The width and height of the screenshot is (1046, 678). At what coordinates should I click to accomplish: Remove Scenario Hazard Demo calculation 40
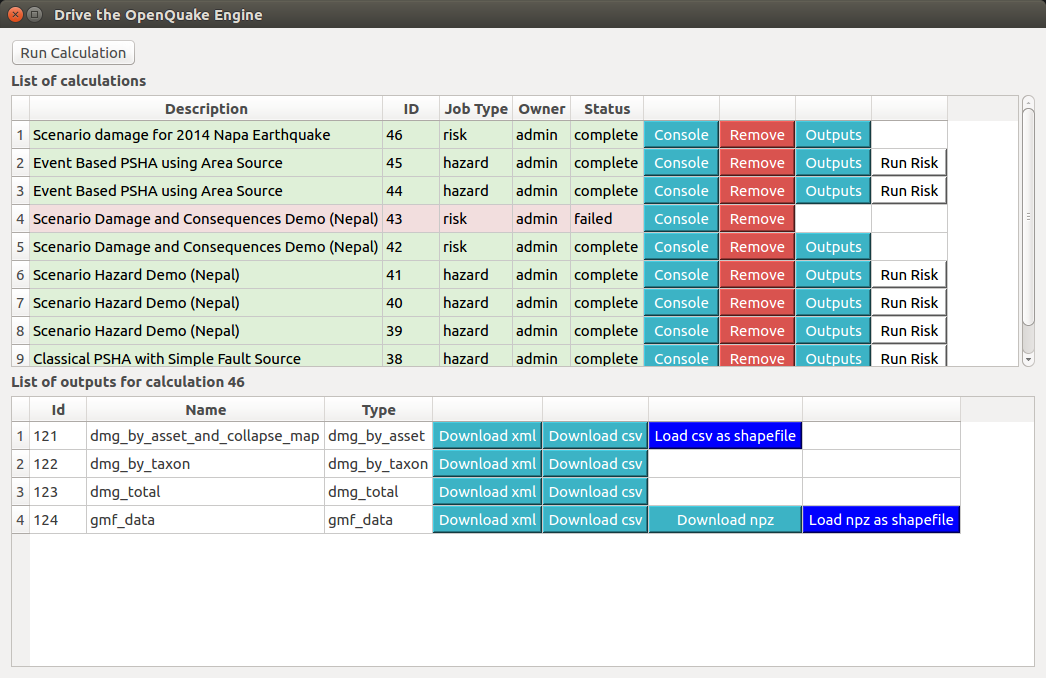(x=757, y=303)
